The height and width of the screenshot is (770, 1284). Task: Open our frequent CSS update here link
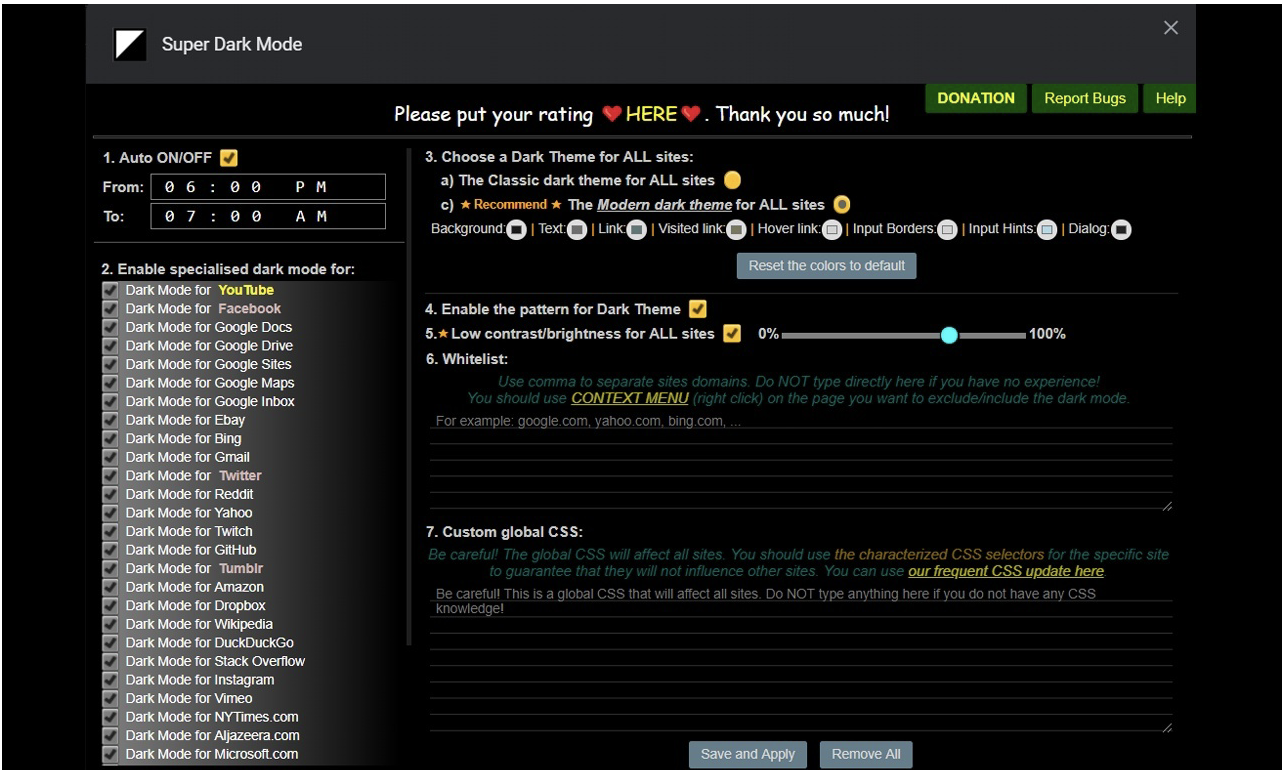(x=1006, y=571)
